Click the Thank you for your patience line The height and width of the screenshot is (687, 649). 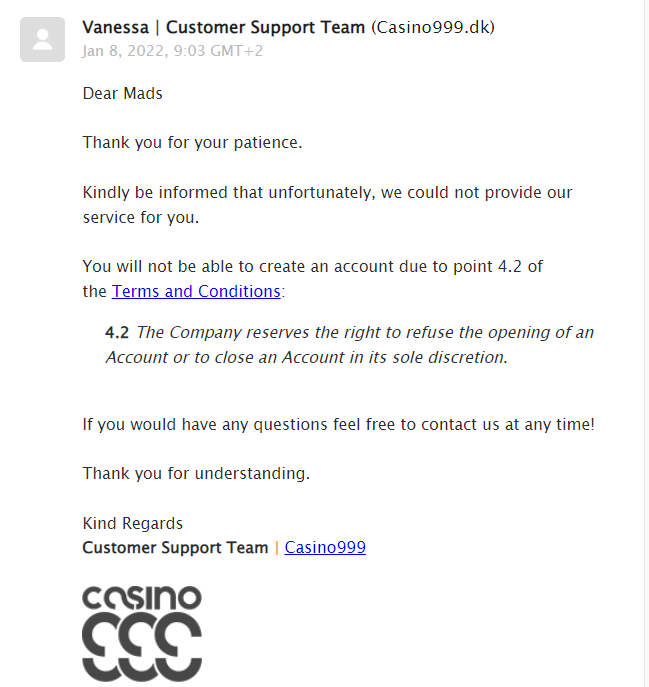pyautogui.click(x=192, y=143)
